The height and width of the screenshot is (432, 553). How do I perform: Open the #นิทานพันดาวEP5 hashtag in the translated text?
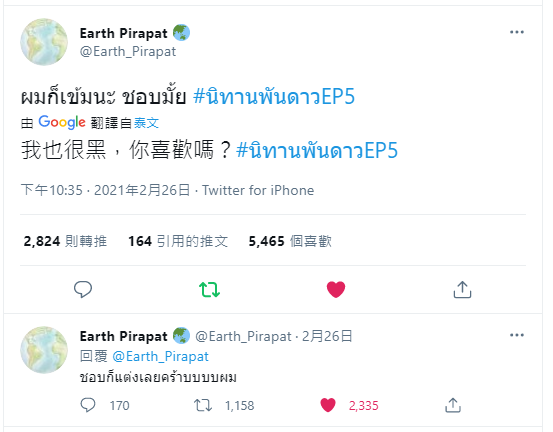point(317,151)
